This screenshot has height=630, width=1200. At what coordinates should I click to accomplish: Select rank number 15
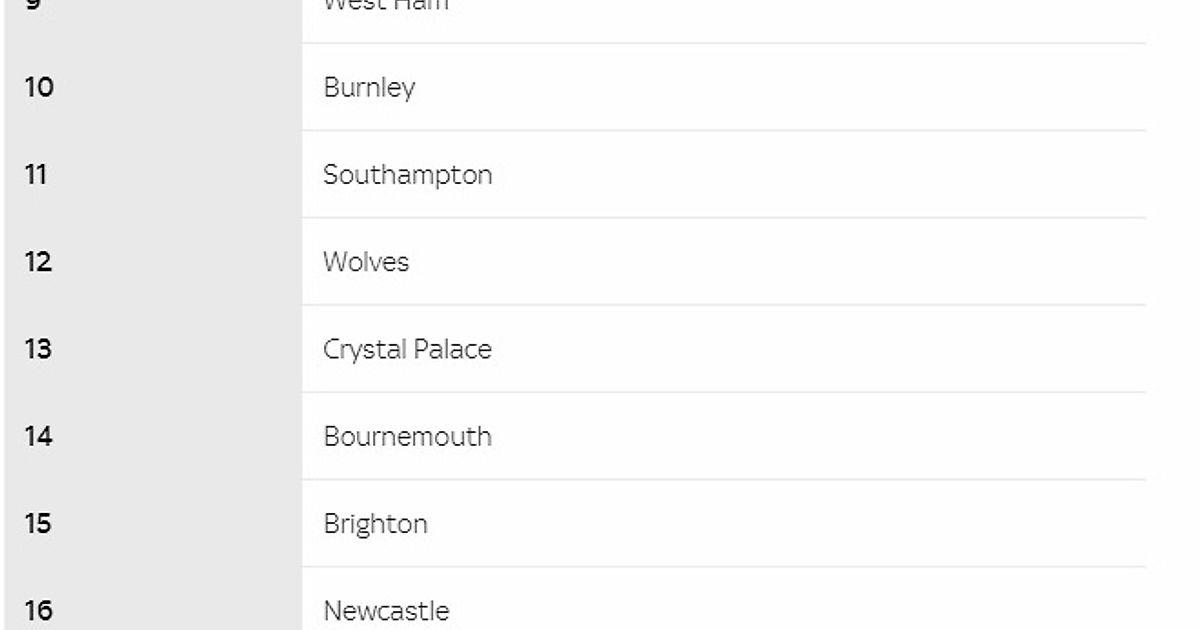pos(38,524)
